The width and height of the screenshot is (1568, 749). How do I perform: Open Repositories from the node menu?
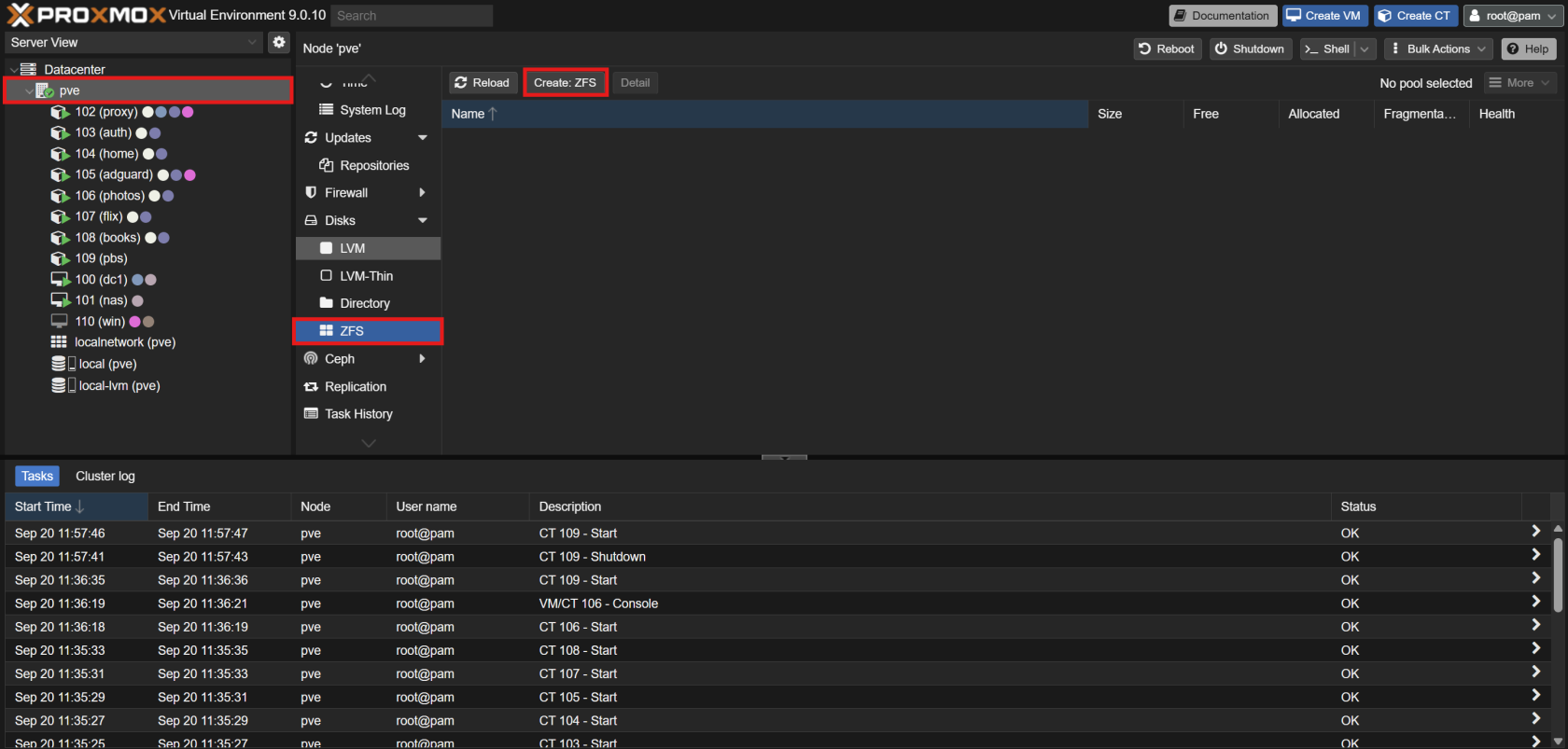374,165
